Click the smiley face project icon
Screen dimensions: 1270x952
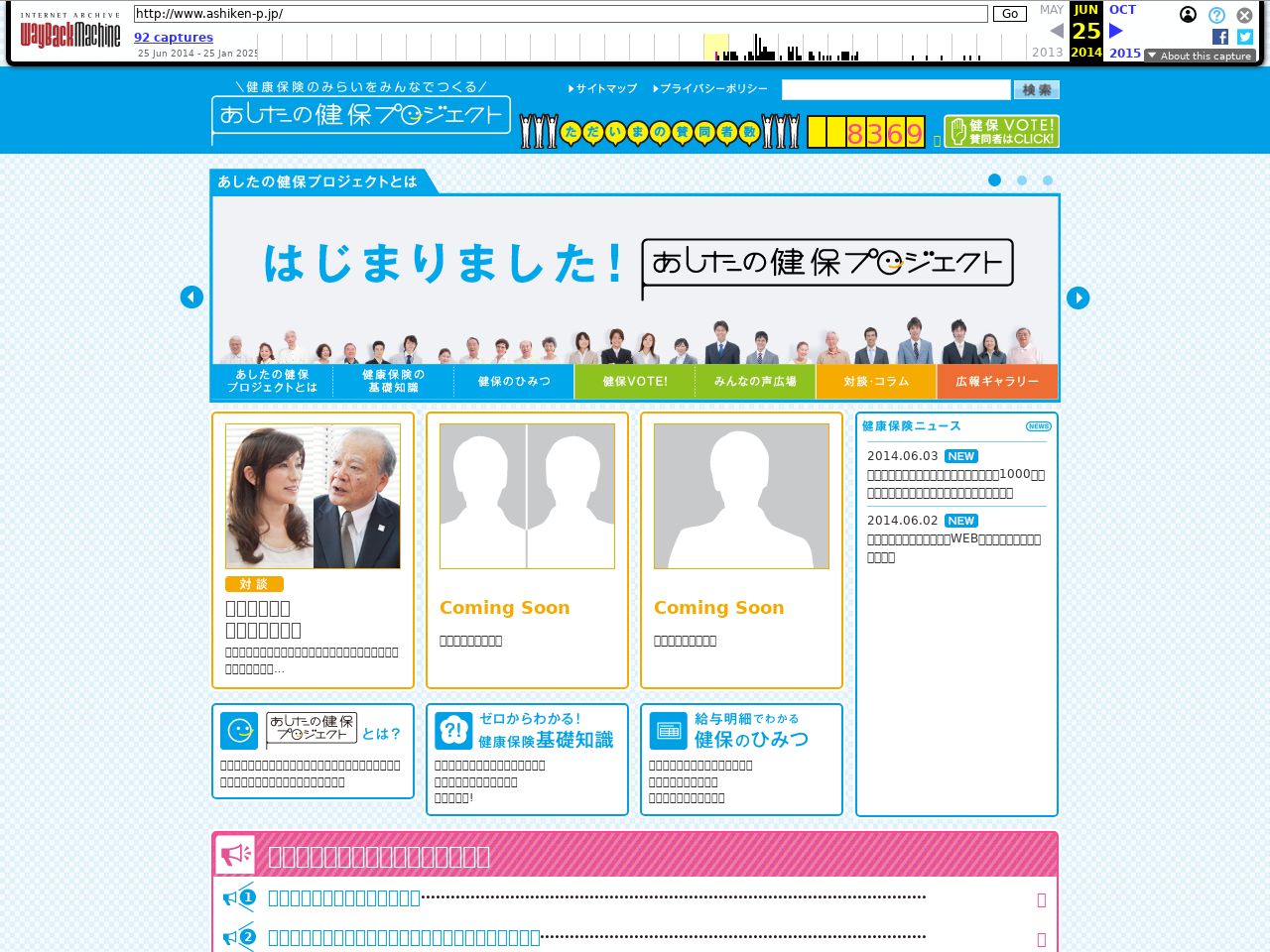click(x=239, y=731)
